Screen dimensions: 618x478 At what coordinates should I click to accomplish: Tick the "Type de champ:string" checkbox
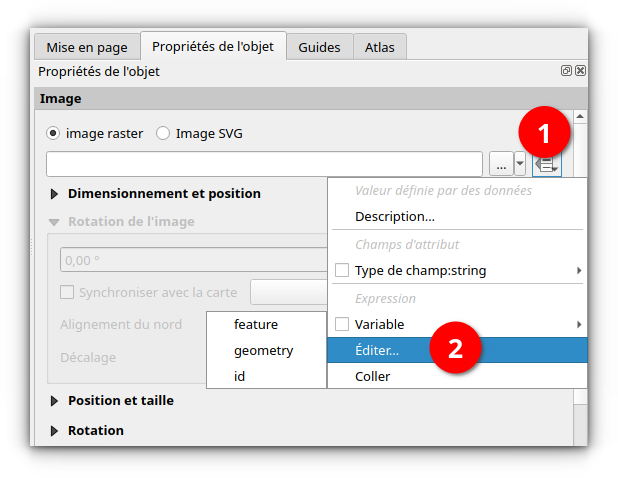tap(342, 270)
